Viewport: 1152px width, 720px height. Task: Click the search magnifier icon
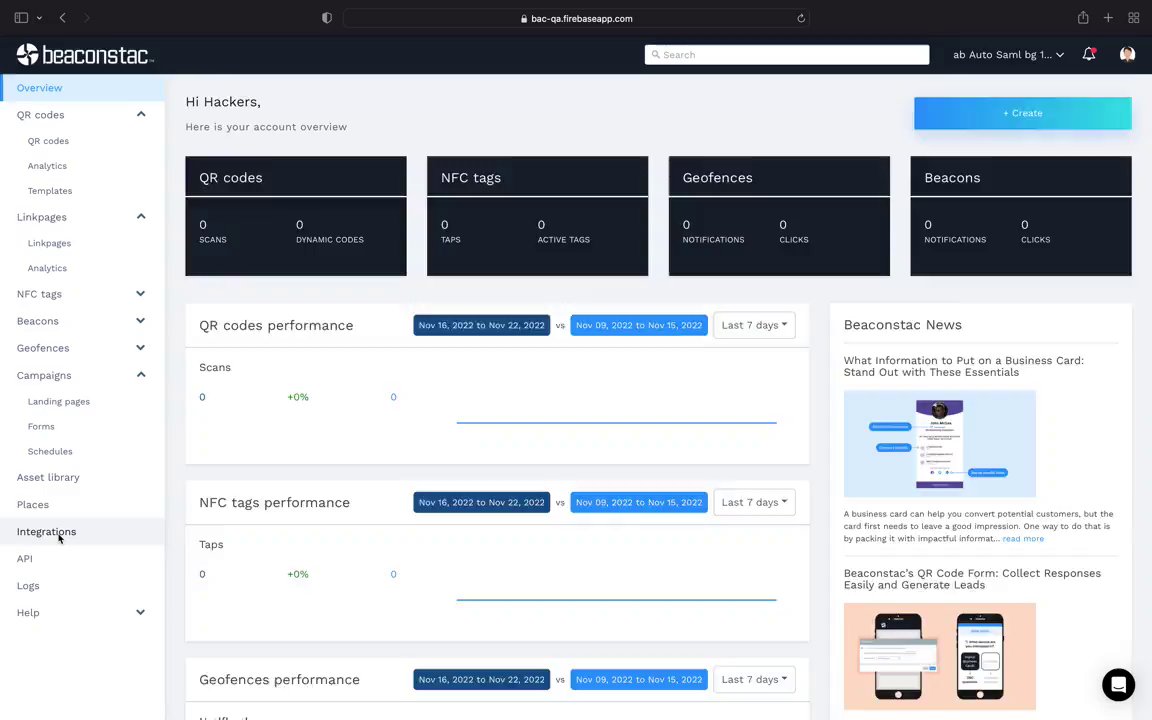655,54
